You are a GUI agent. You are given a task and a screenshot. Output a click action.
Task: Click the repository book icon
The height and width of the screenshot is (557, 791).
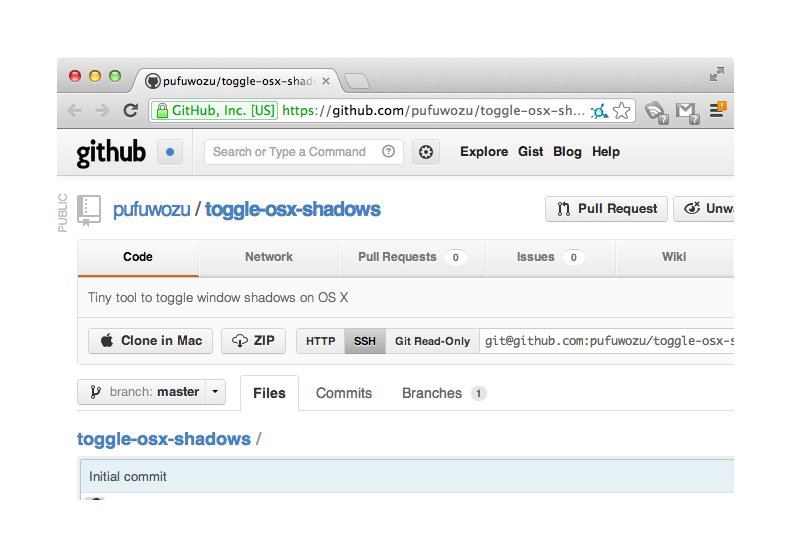(x=89, y=210)
